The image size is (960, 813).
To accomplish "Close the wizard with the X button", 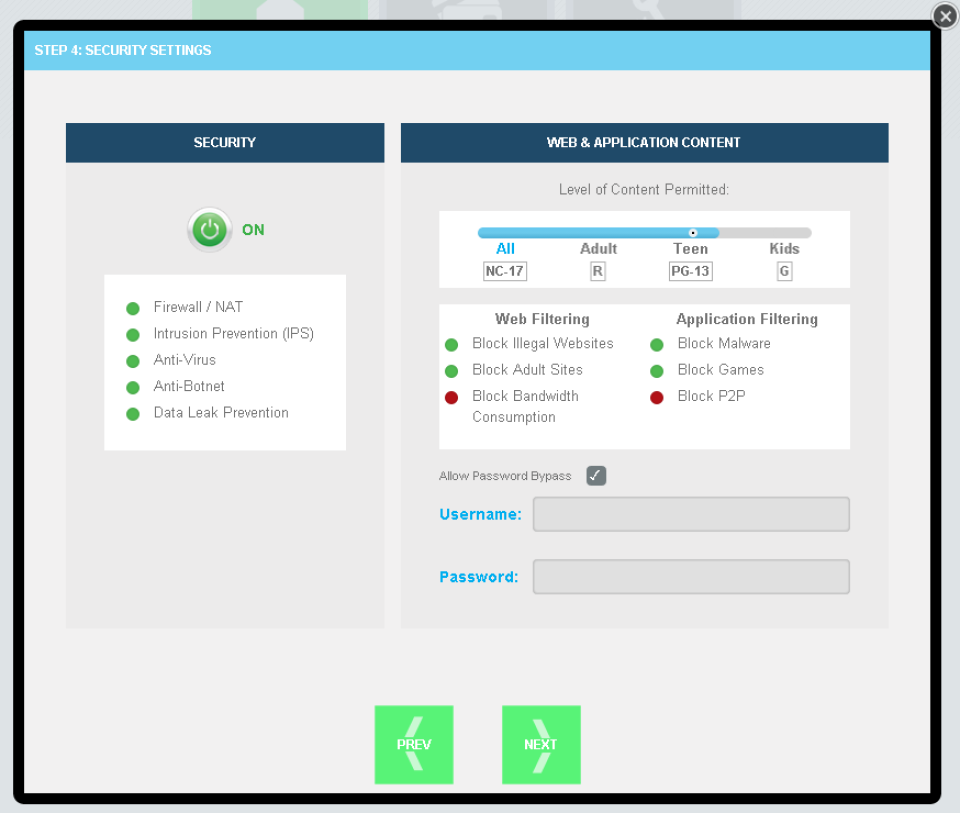I will (x=945, y=16).
